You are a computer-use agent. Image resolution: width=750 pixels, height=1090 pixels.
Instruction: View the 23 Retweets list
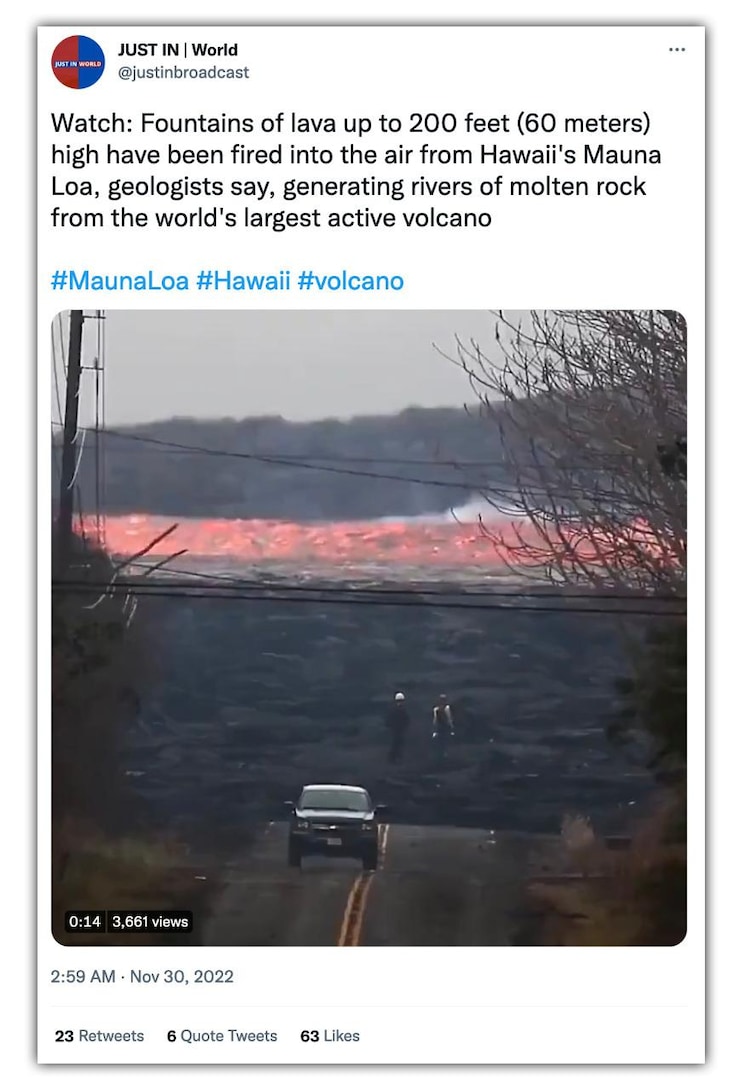click(x=99, y=1036)
